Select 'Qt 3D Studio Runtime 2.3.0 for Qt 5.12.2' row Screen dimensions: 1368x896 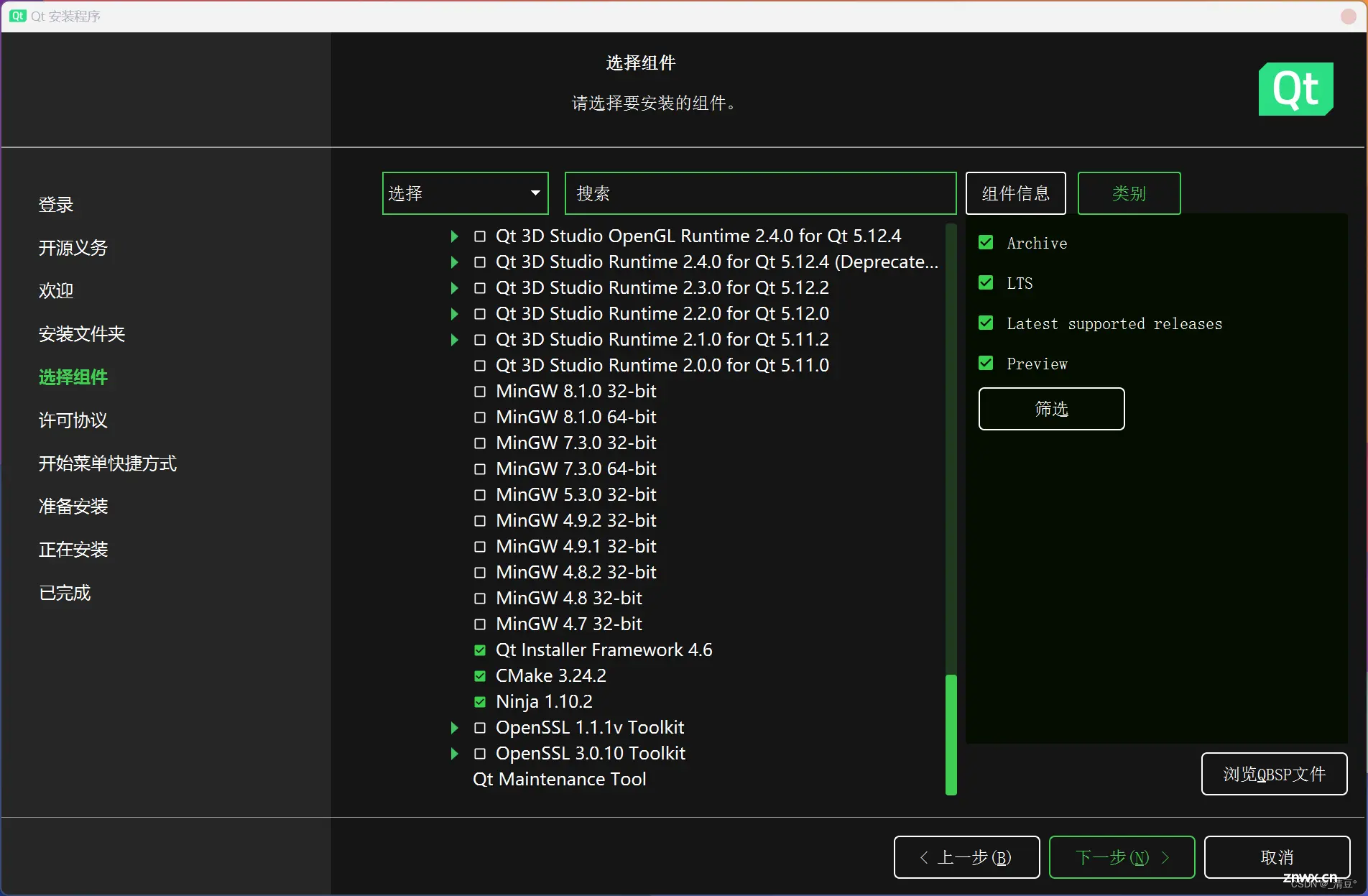click(x=662, y=288)
